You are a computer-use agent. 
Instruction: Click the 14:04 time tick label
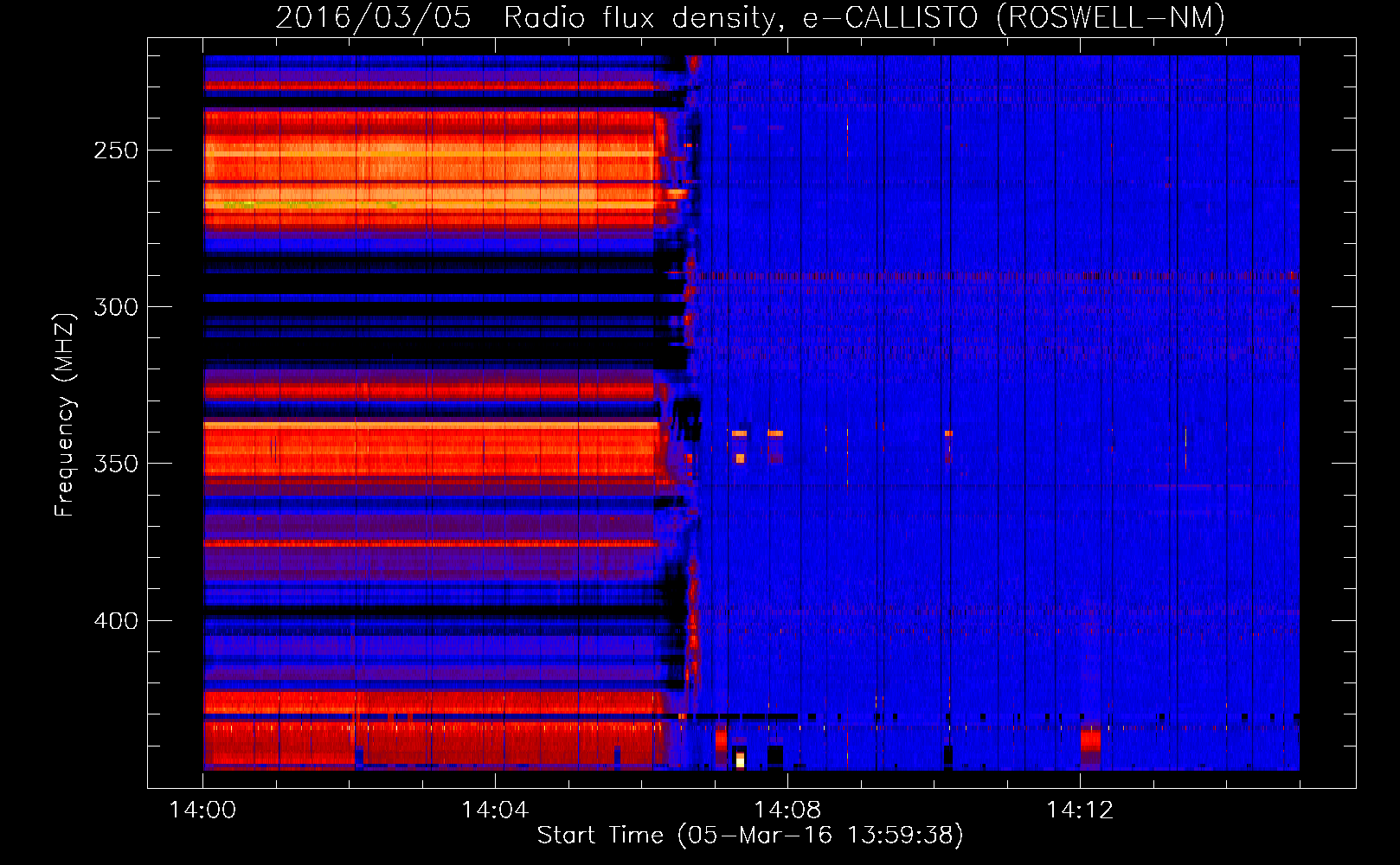point(495,811)
